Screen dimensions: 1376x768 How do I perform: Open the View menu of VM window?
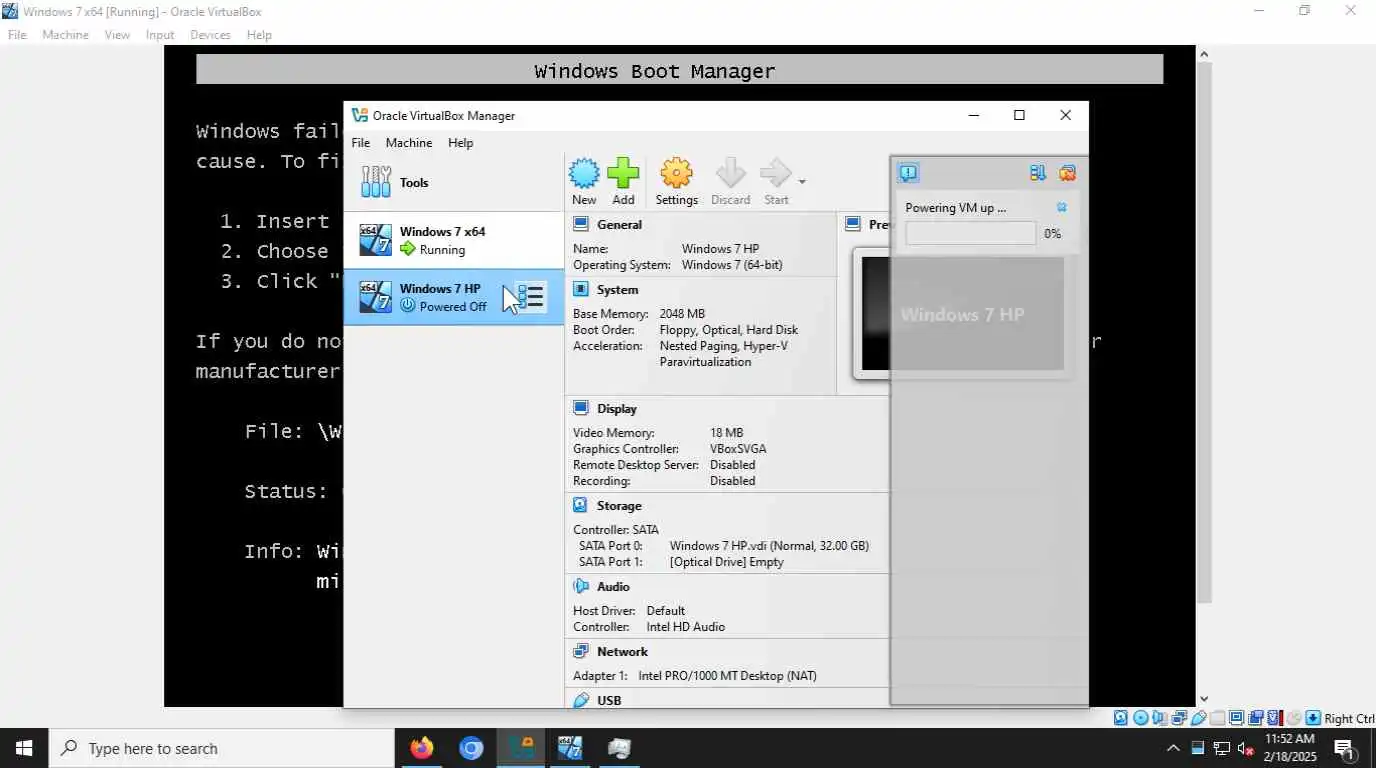tap(117, 35)
